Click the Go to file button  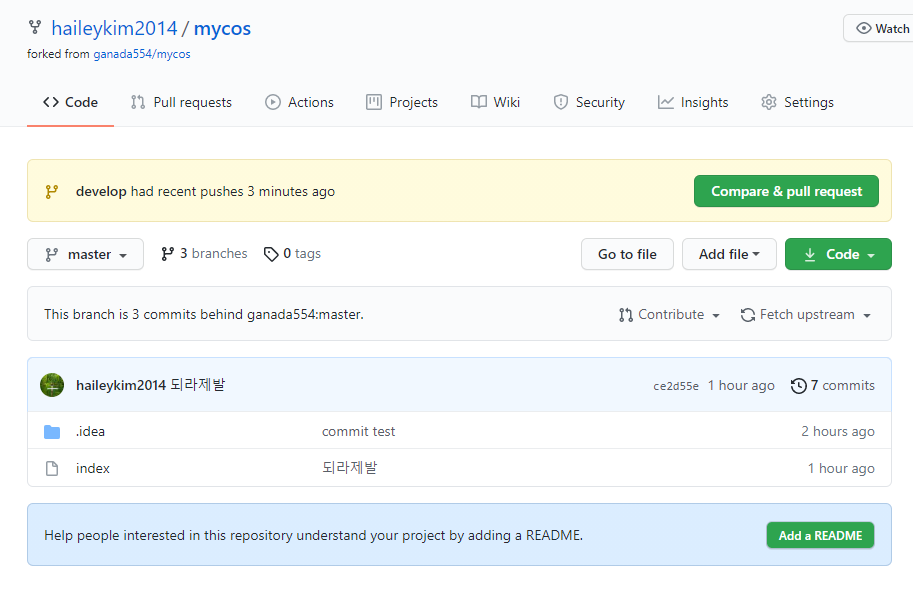627,254
